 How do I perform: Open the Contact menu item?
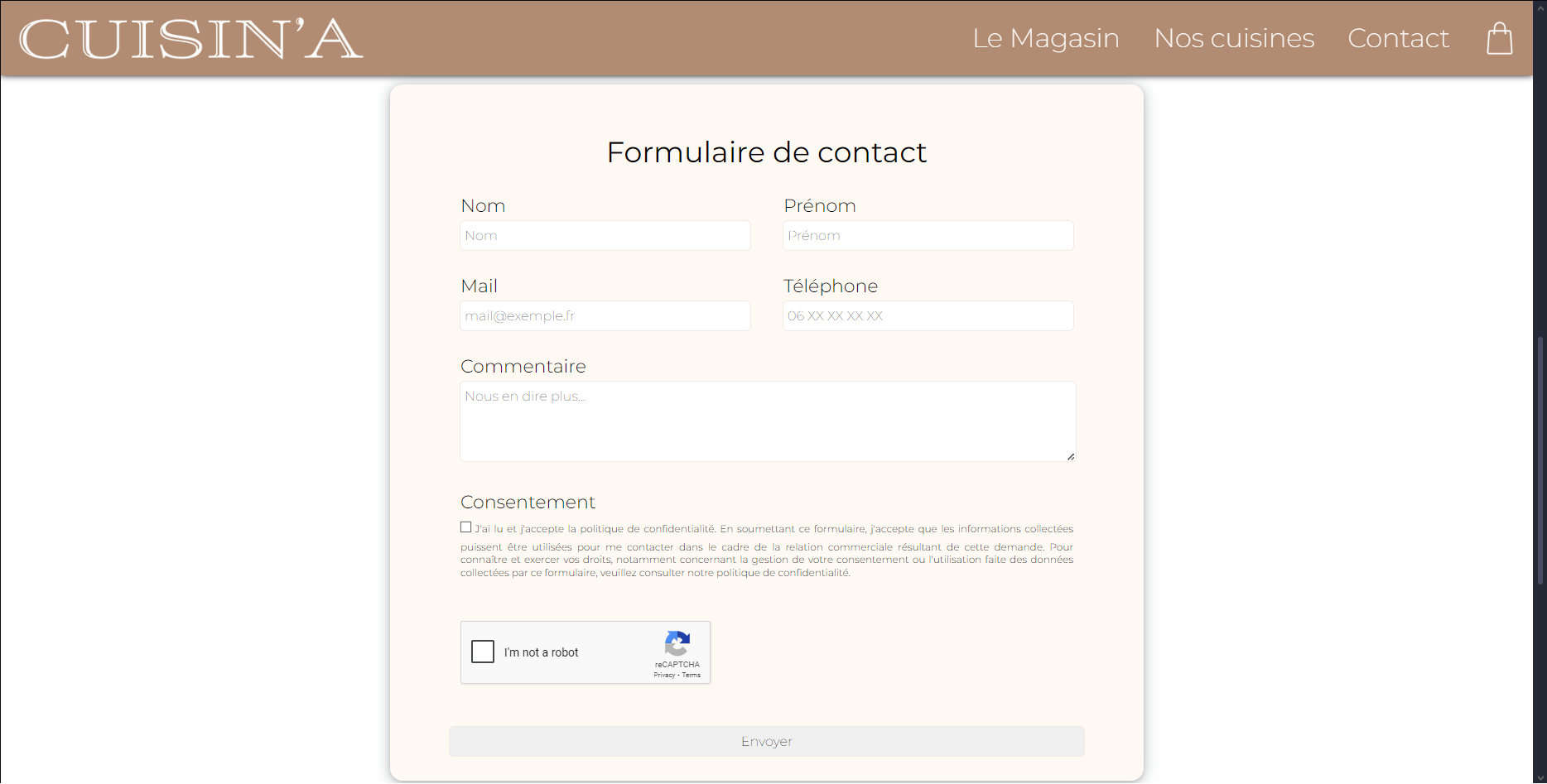1398,38
